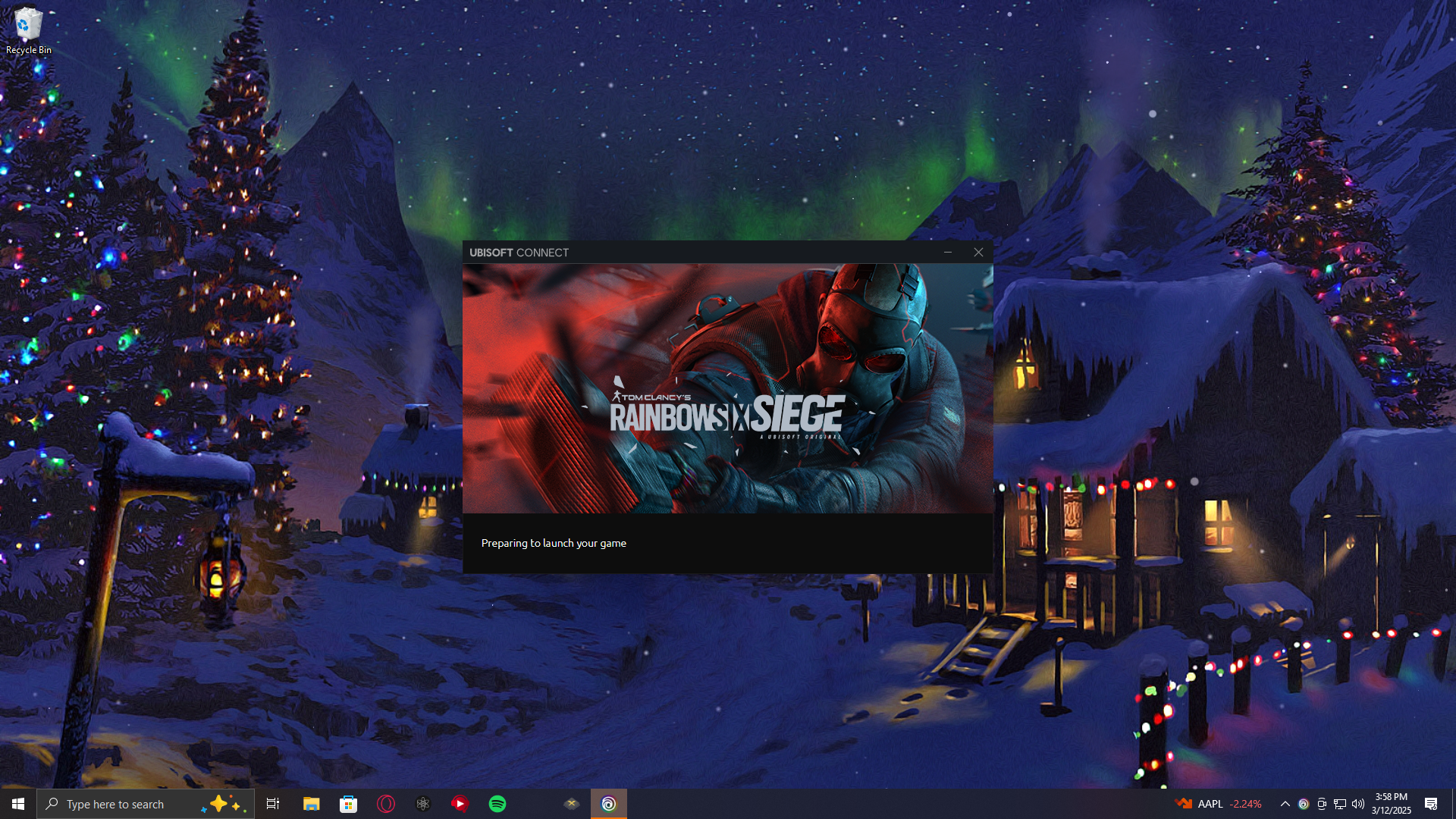Click the Ubisoft Connect taskbar icon
1456x819 pixels.
[x=608, y=804]
